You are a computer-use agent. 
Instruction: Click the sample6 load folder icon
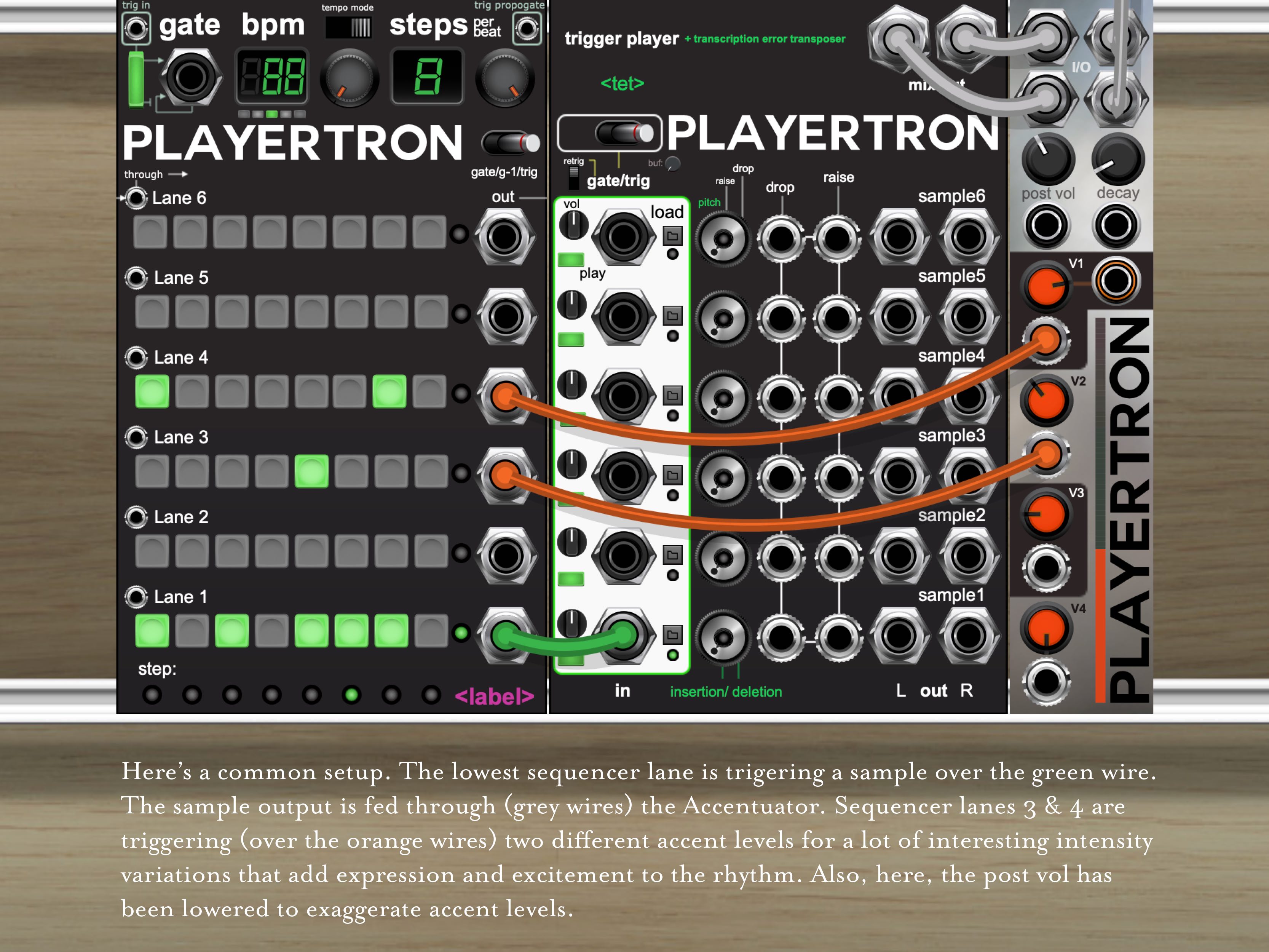(672, 236)
